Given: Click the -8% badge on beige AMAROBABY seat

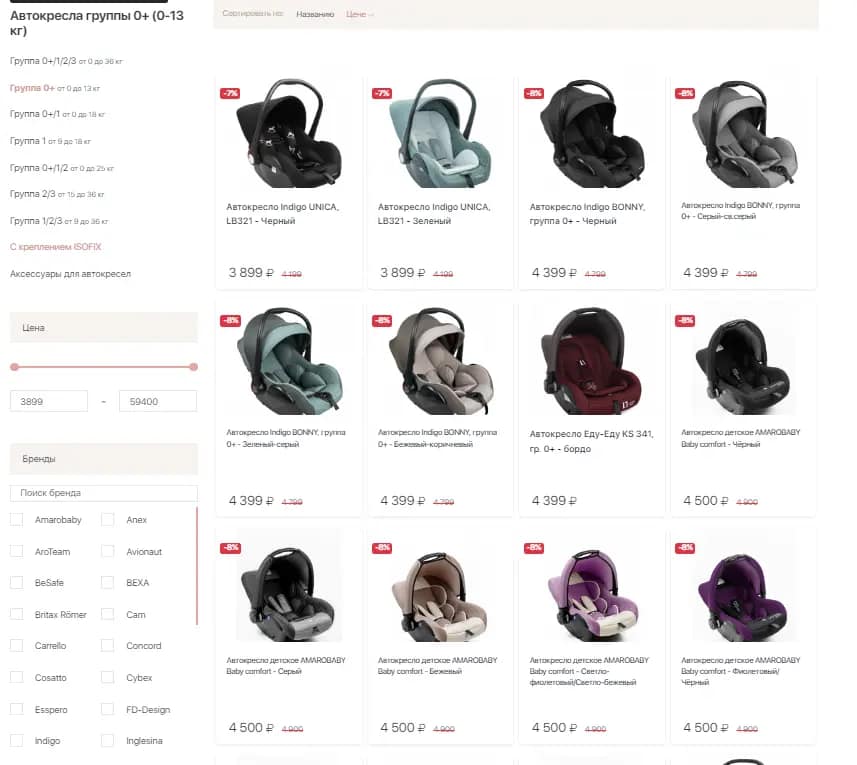Looking at the screenshot, I should tap(381, 548).
